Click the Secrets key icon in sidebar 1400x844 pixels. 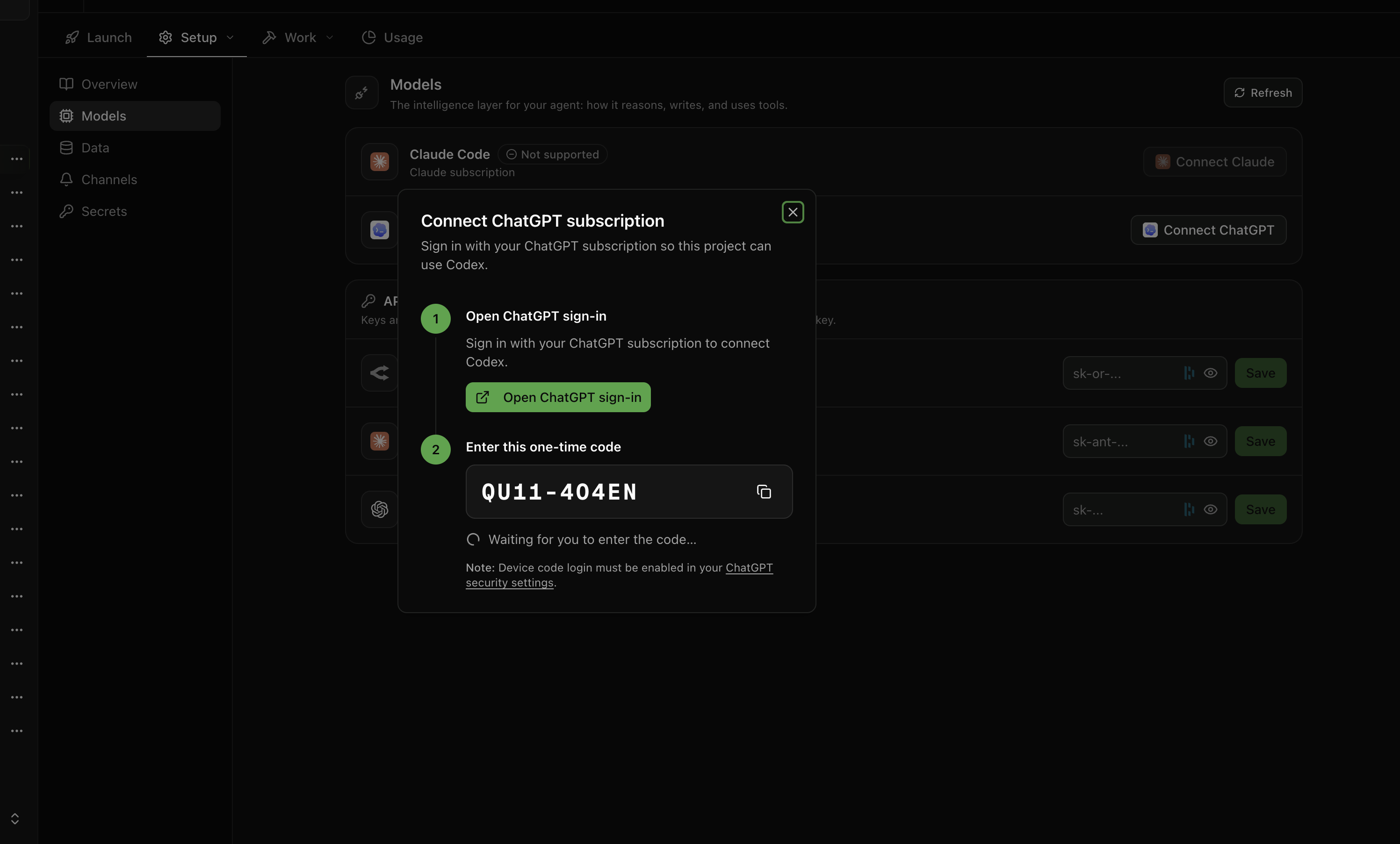click(x=66, y=211)
